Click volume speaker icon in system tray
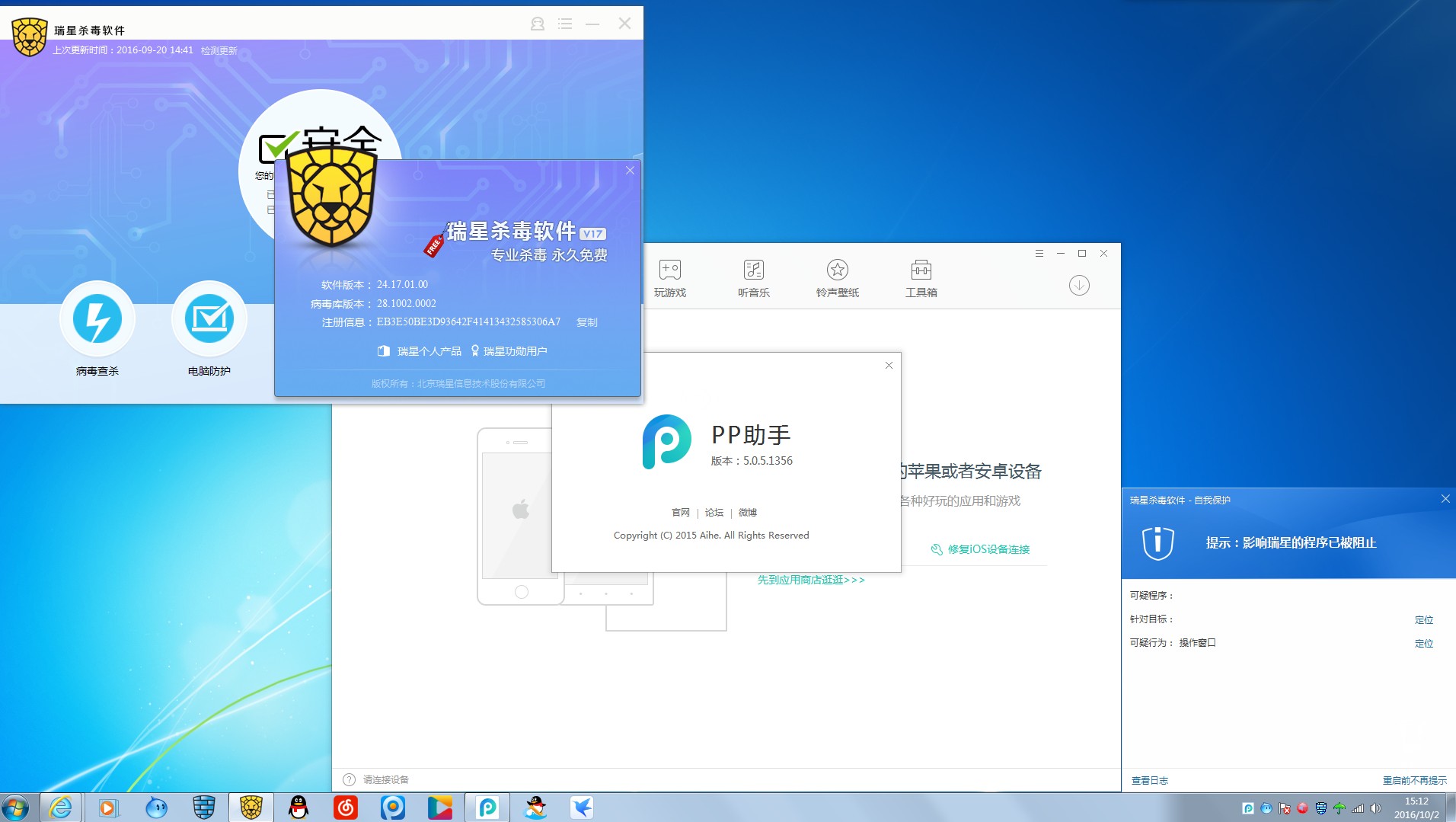Image resolution: width=1456 pixels, height=822 pixels. tap(1375, 808)
